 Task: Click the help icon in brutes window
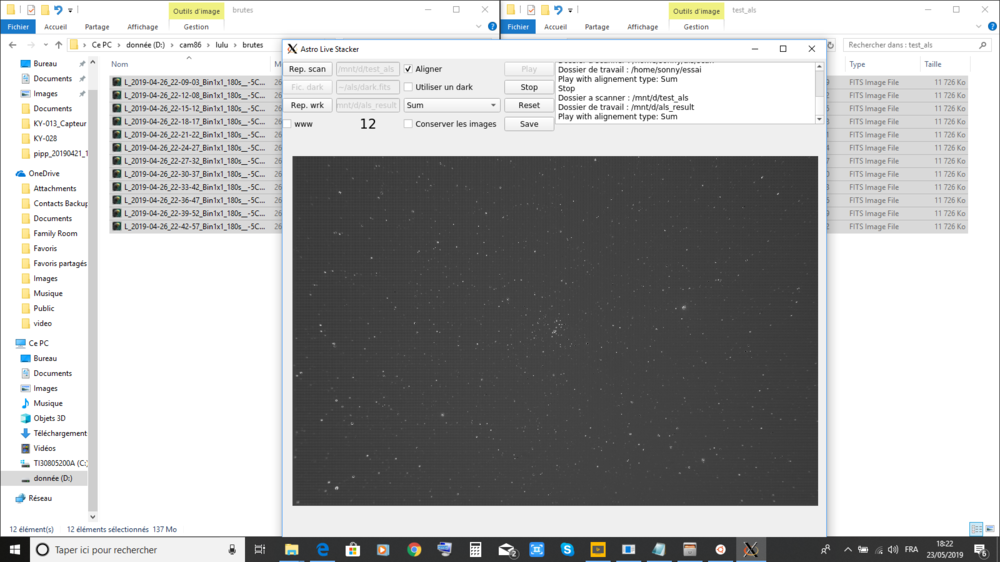pos(492,27)
